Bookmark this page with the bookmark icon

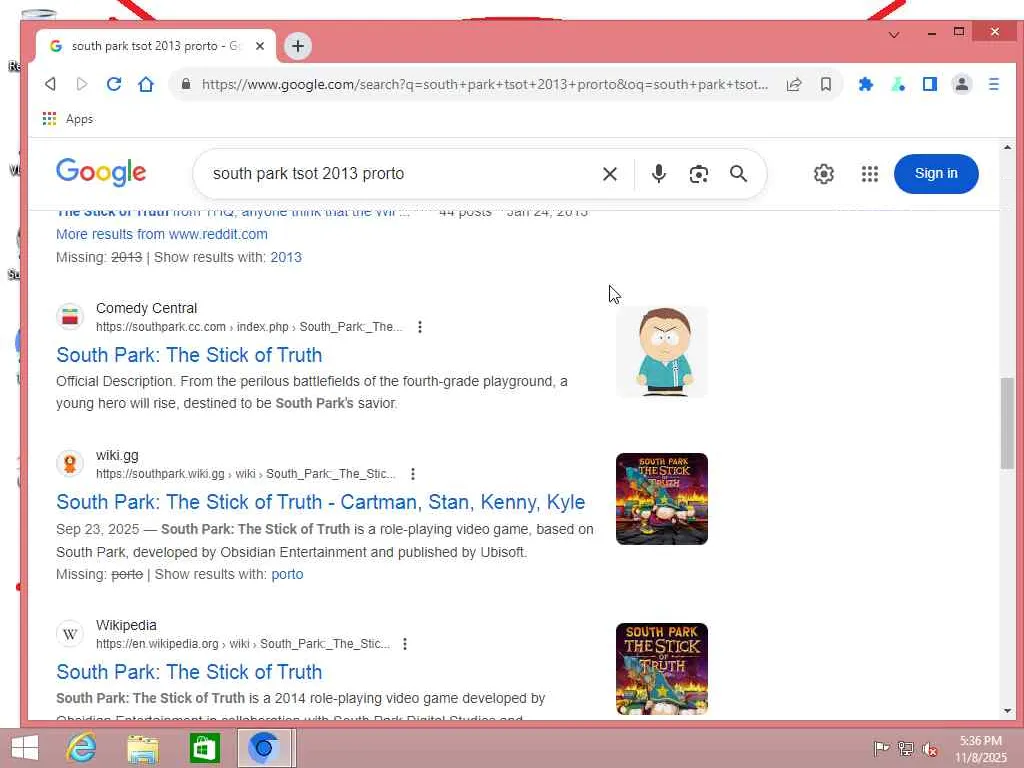826,84
